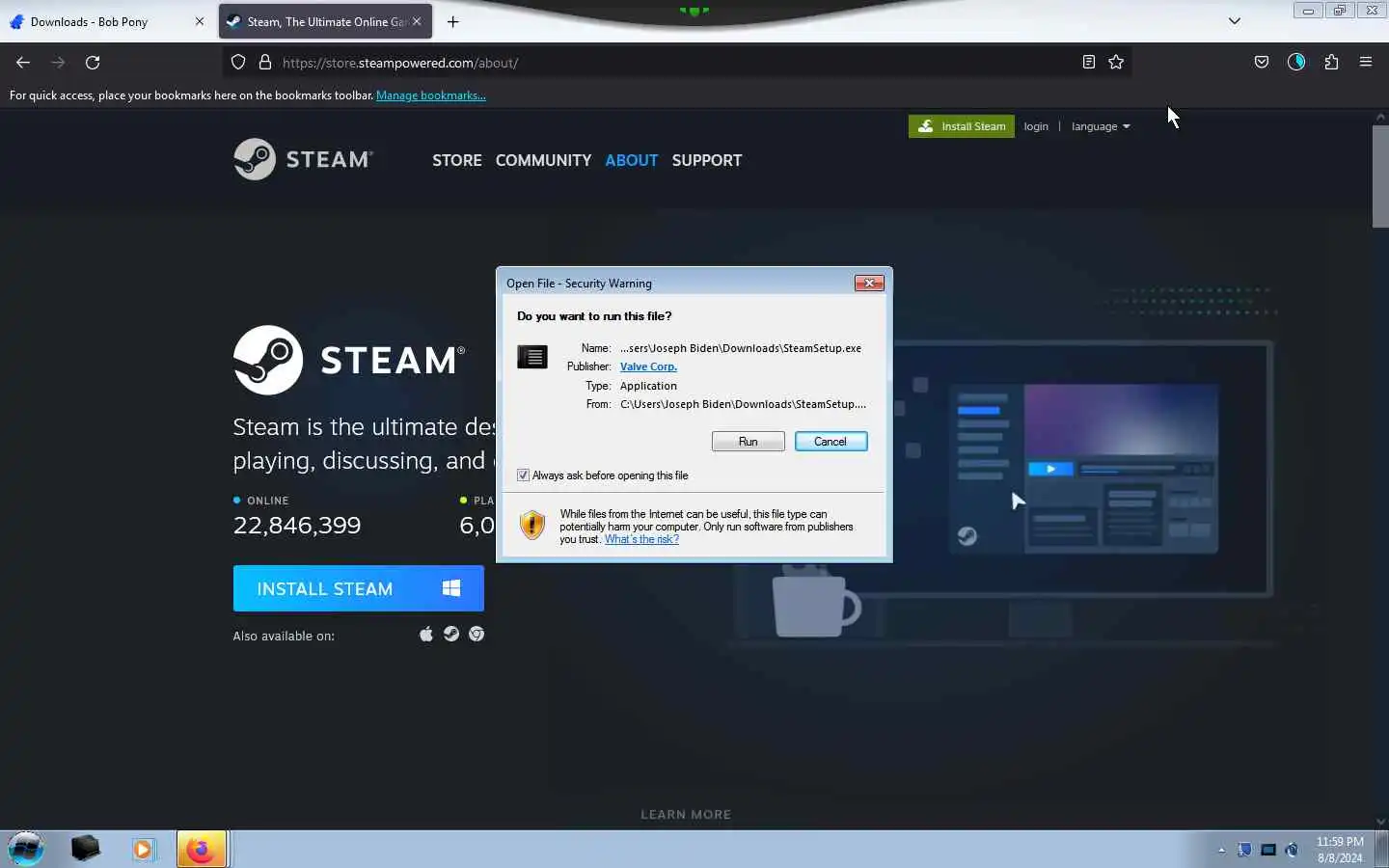Viewport: 1389px width, 868px height.
Task: Launch the media player taskbar icon
Action: (x=143, y=849)
